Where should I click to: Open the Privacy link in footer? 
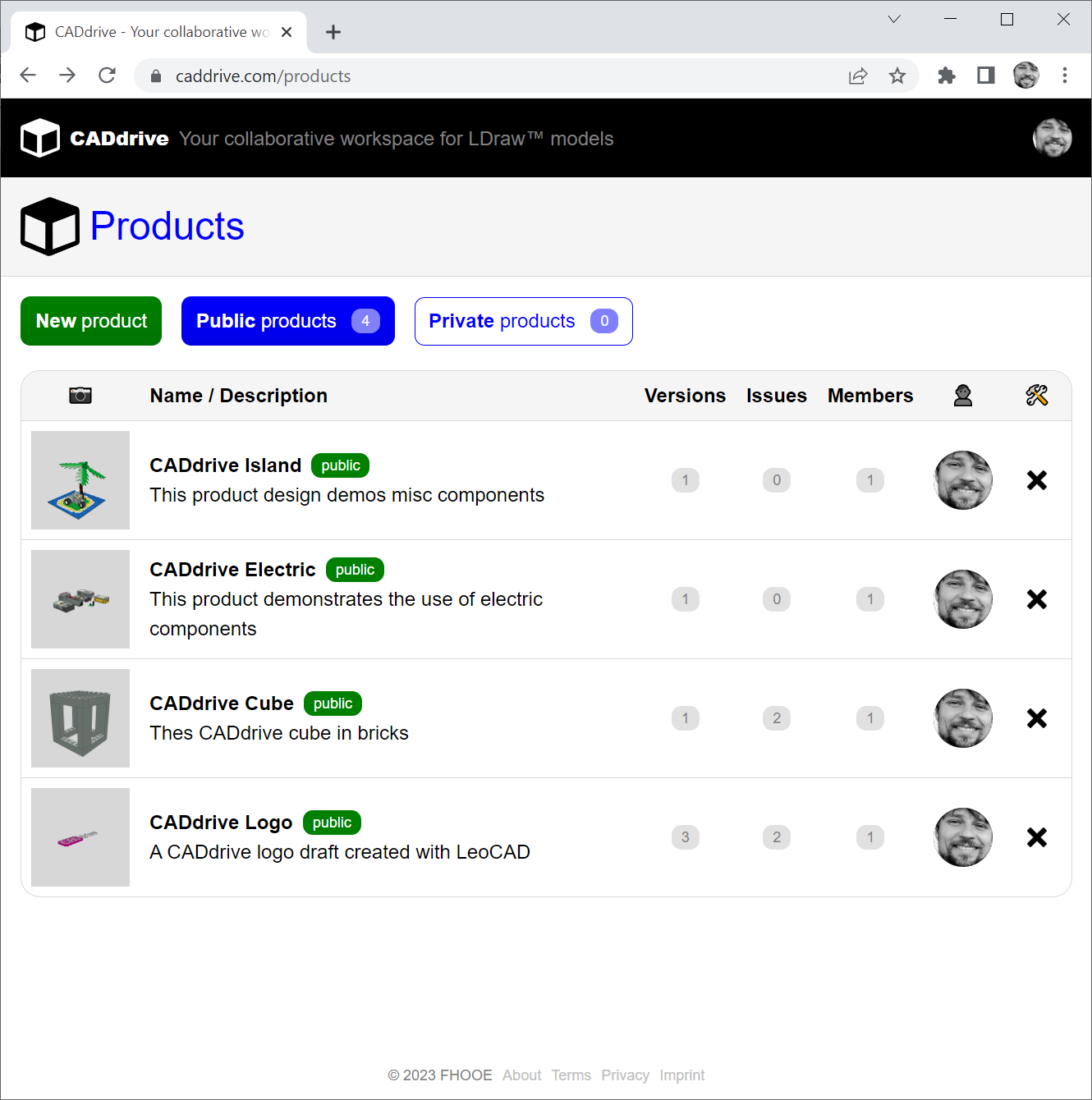click(x=625, y=1075)
